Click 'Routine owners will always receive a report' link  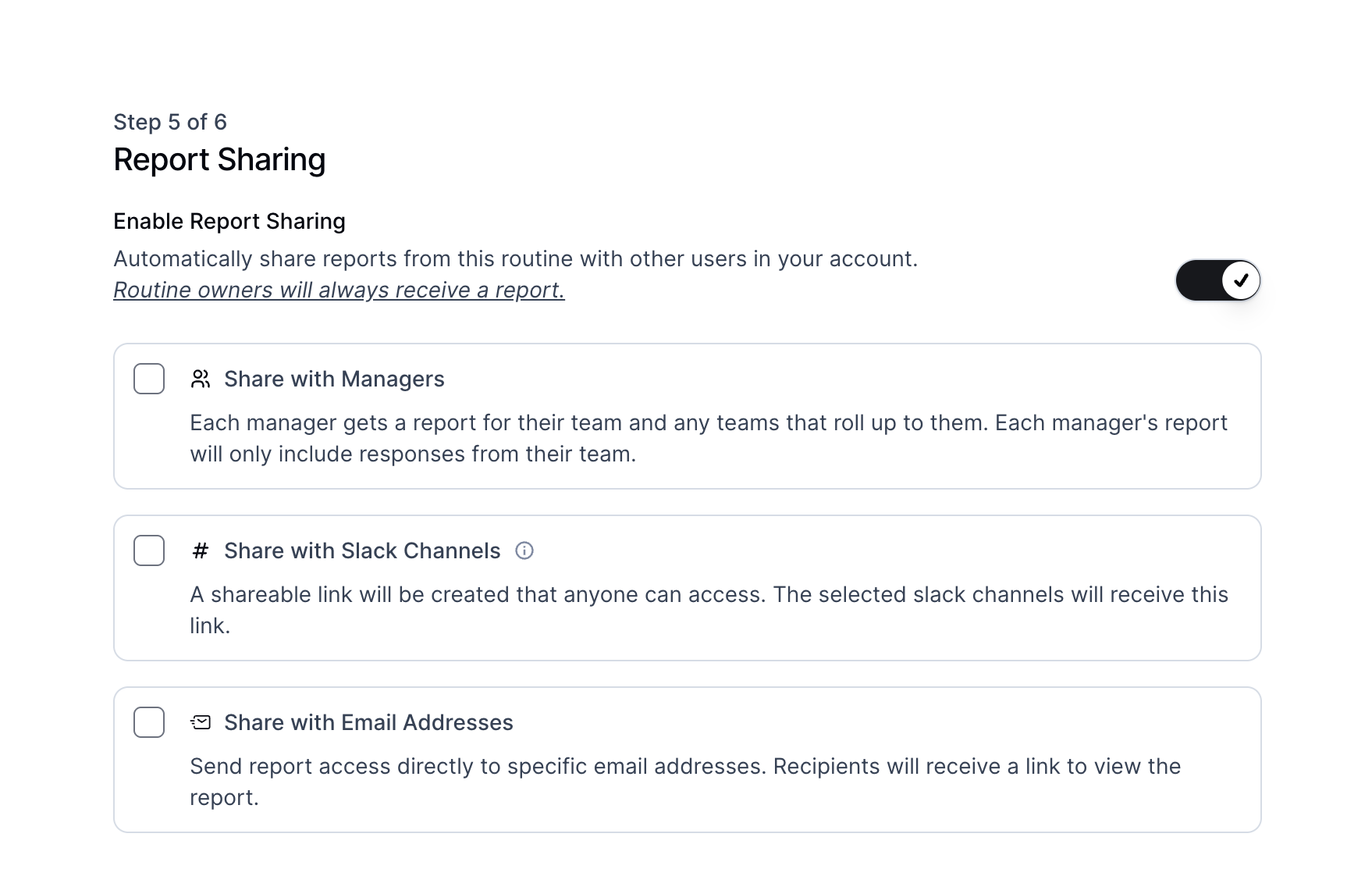point(339,290)
